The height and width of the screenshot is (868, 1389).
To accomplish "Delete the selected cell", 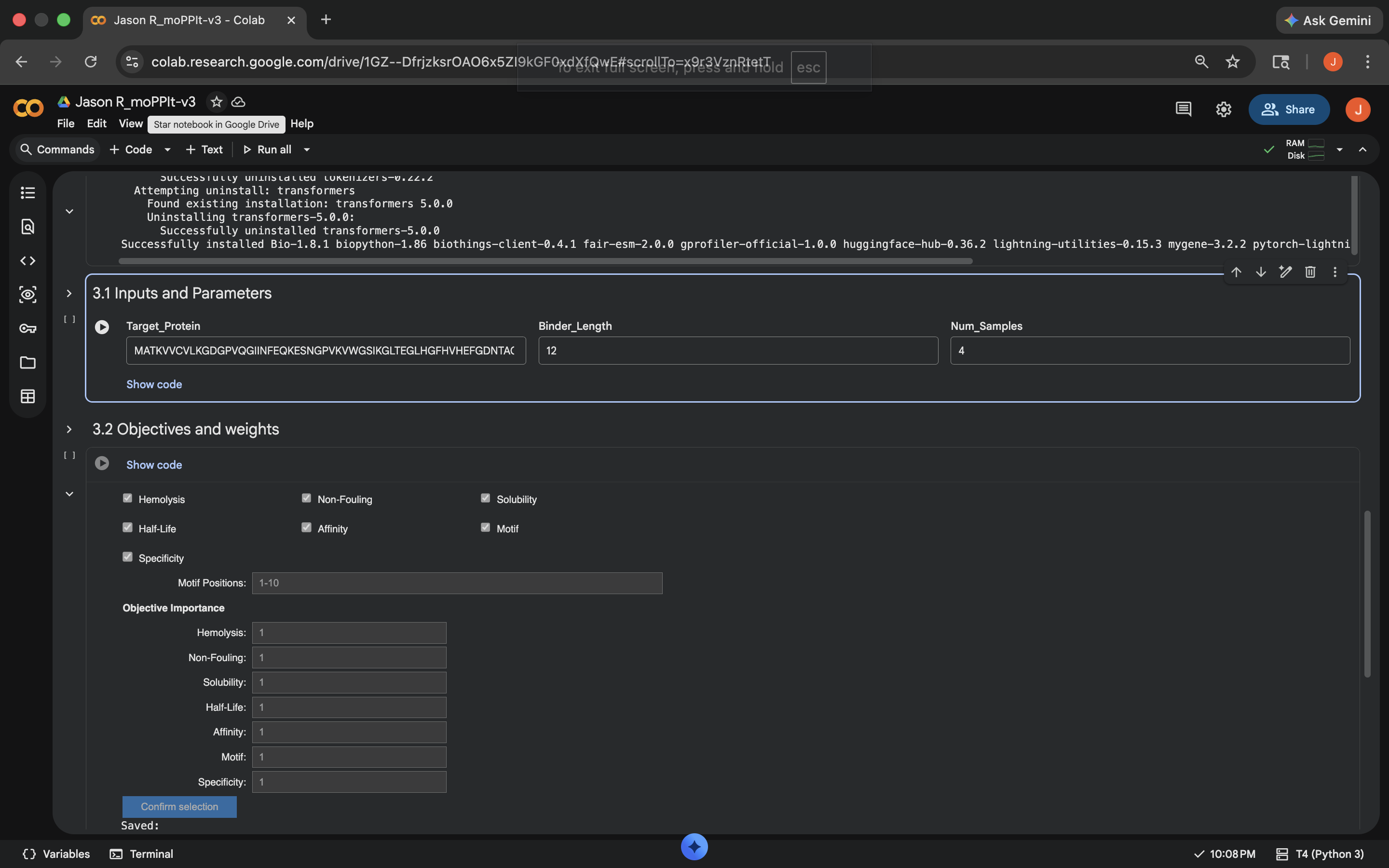I will click(1310, 271).
